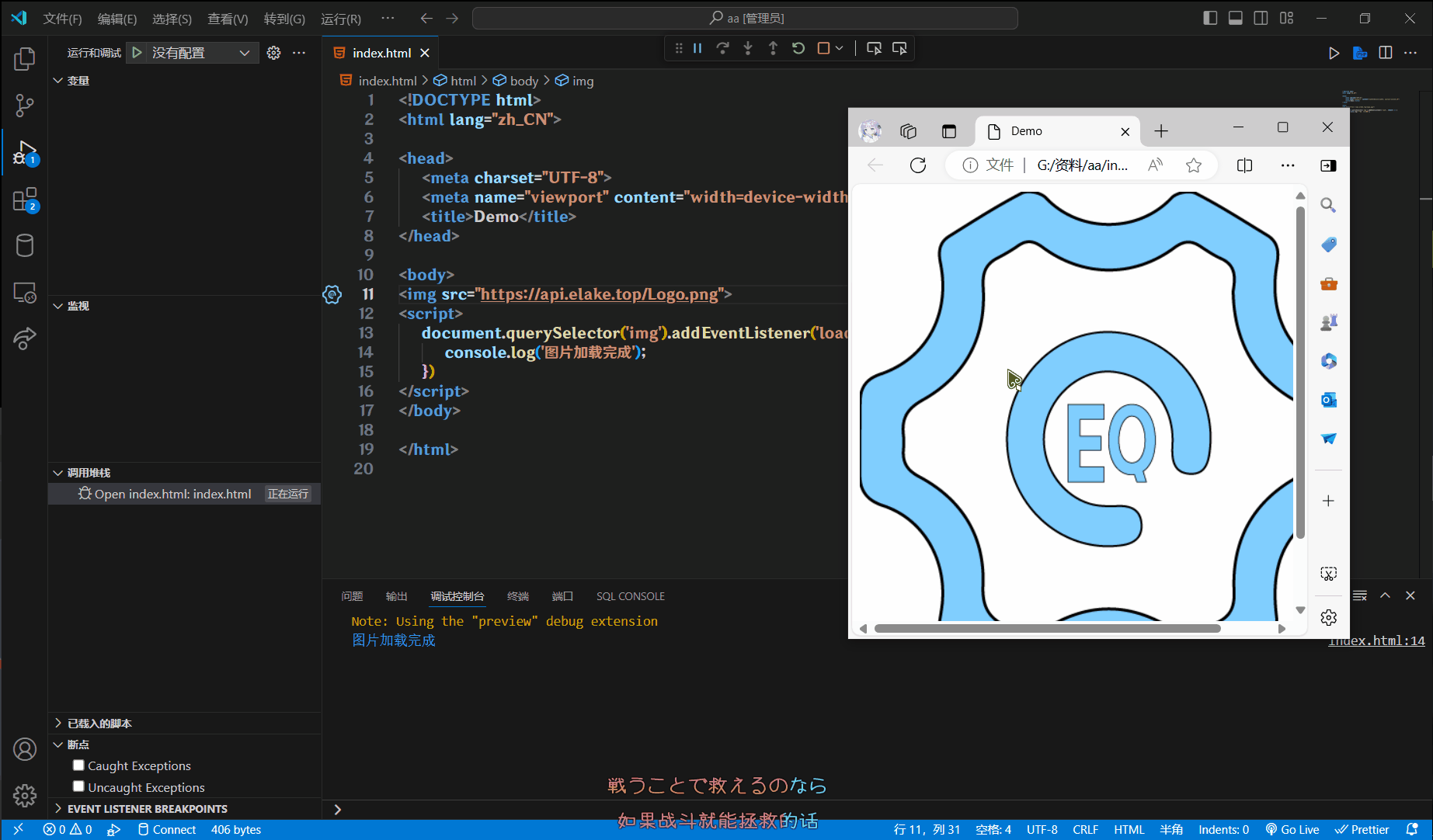
Task: Open Edge sidebar search icon
Action: (1328, 205)
